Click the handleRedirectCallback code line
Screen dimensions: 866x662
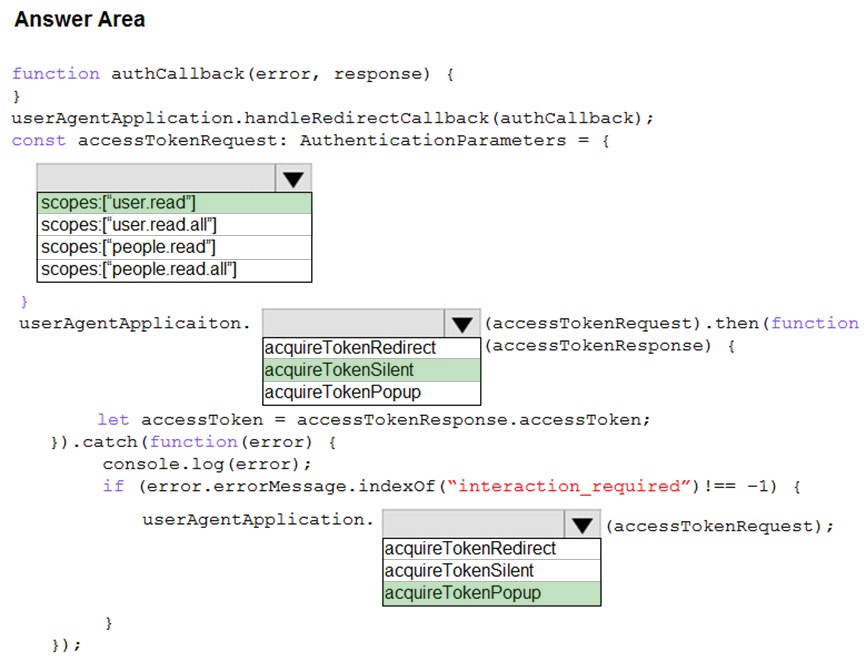[x=332, y=118]
